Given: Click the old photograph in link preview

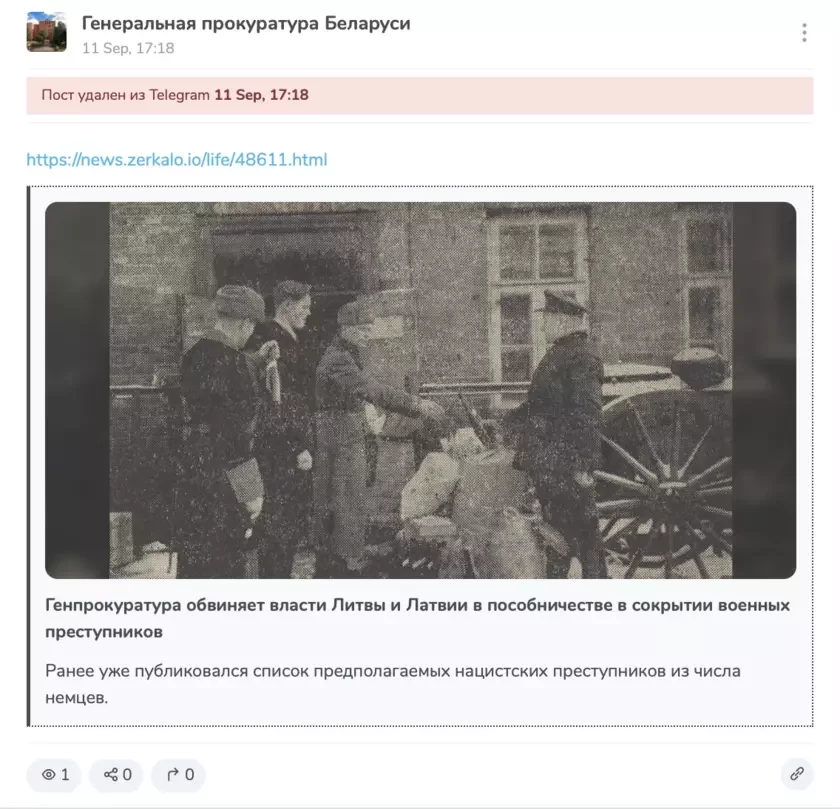Looking at the screenshot, I should [x=421, y=390].
